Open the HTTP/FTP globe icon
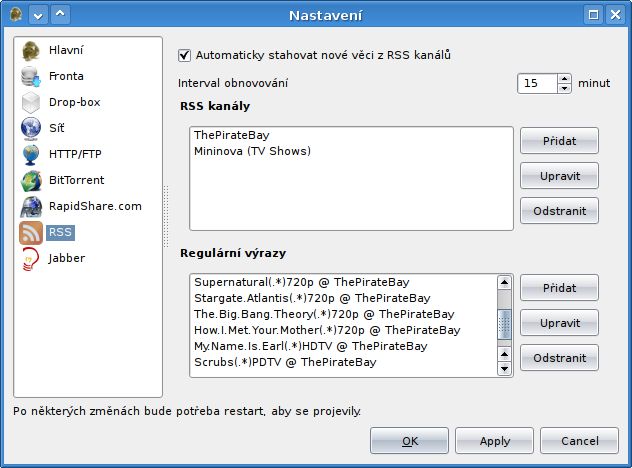Screen dimensions: 632x468 [31, 154]
